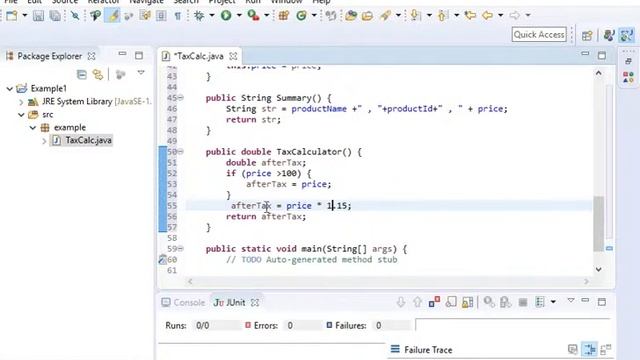Click JUnit Stop test run icon
Image resolution: width=640 pixels, height=360 pixels.
523,302
